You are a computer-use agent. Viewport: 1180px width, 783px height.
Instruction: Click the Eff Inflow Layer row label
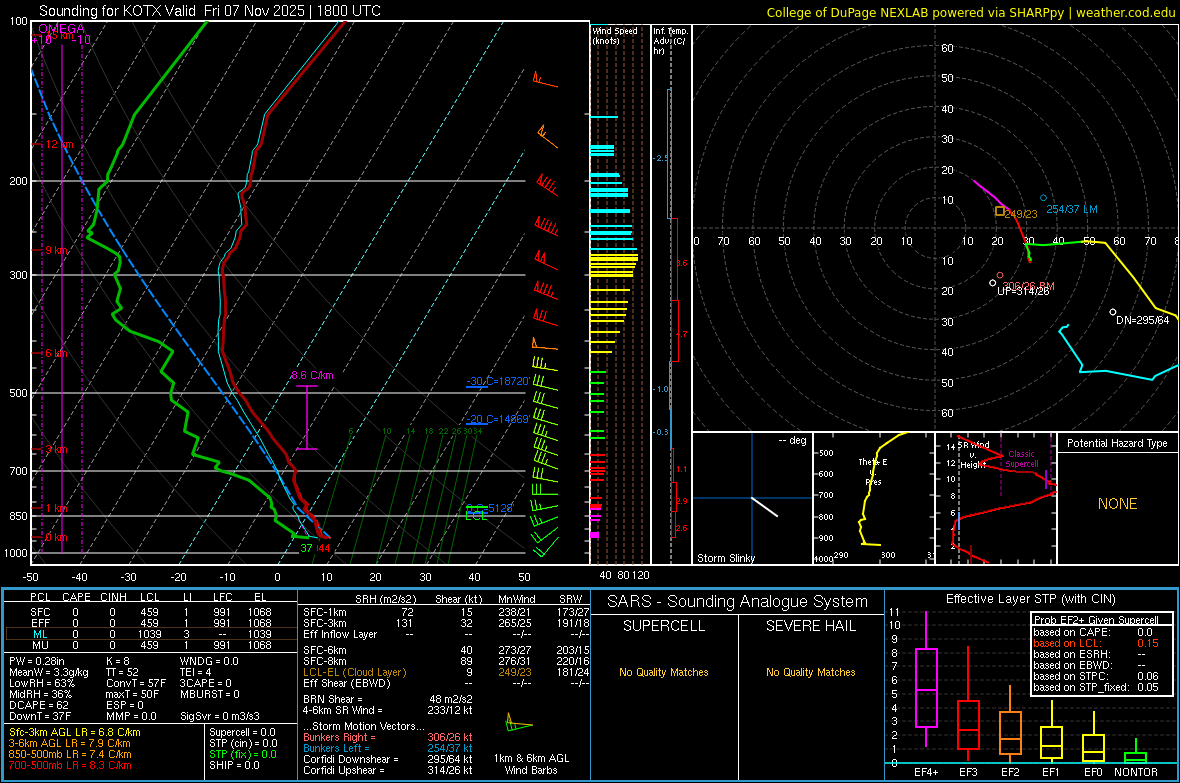pyautogui.click(x=339, y=634)
